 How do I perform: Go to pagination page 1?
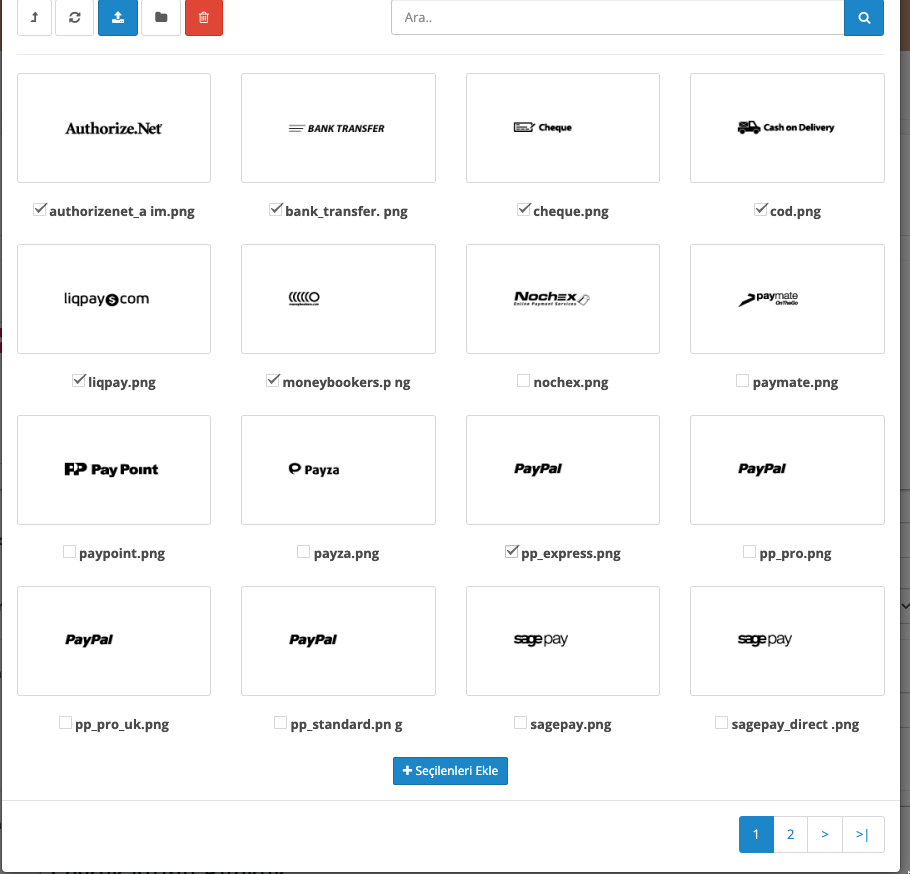756,834
